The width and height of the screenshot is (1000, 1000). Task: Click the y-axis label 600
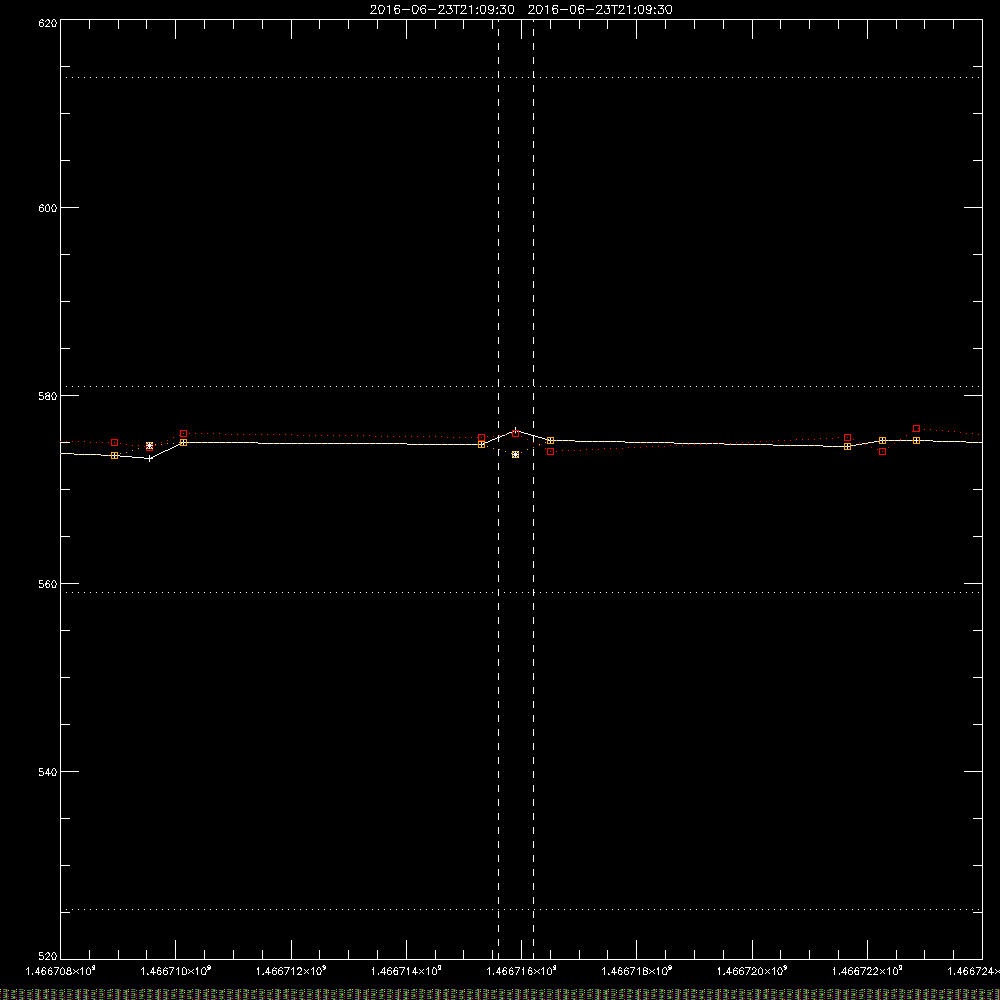point(48,208)
